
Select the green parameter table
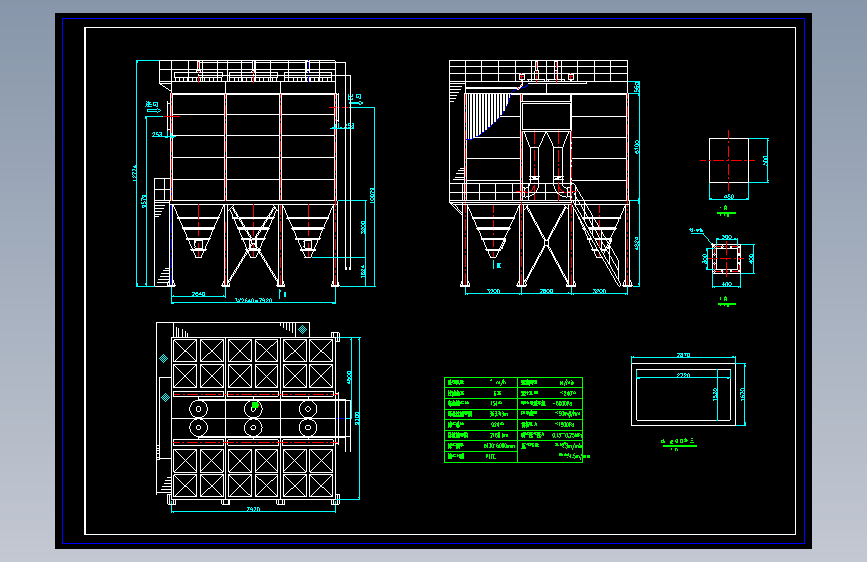click(514, 420)
